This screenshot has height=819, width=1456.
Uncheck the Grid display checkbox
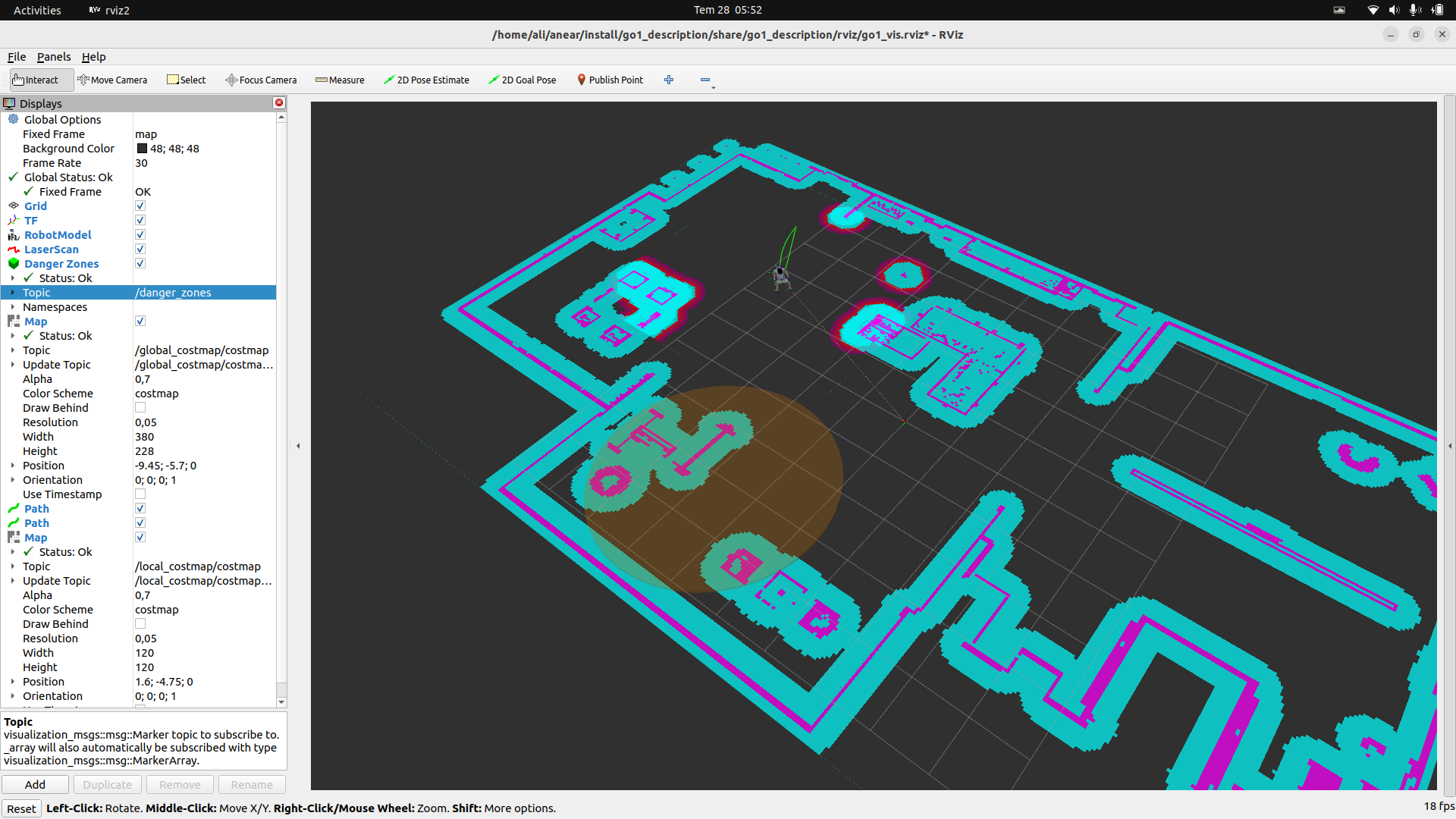140,206
